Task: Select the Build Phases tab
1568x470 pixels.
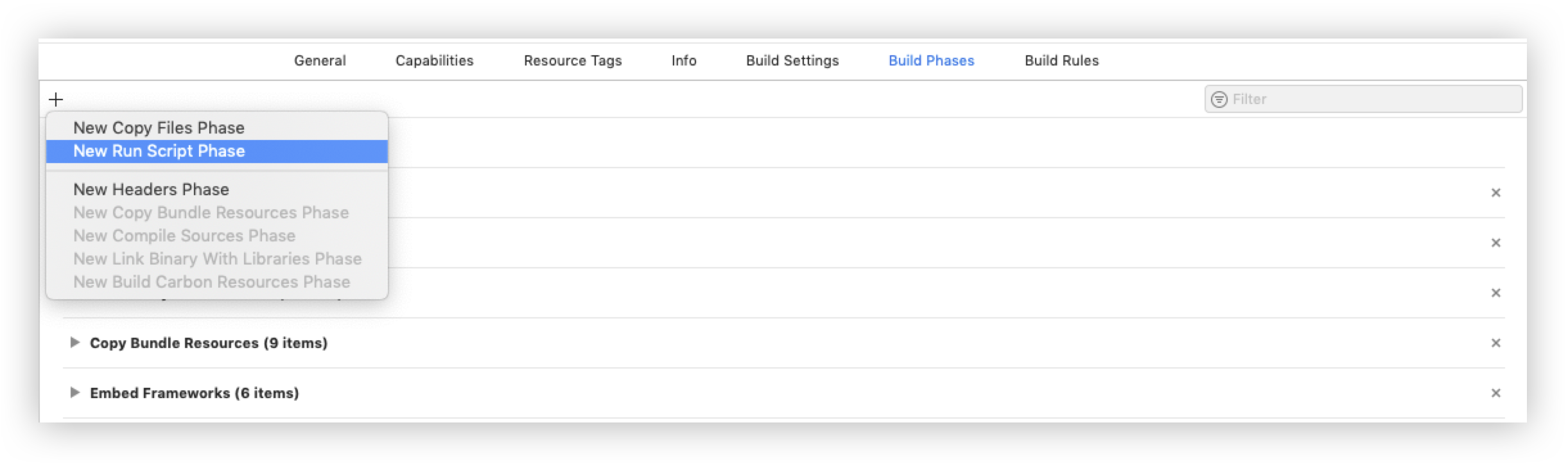Action: coord(931,60)
